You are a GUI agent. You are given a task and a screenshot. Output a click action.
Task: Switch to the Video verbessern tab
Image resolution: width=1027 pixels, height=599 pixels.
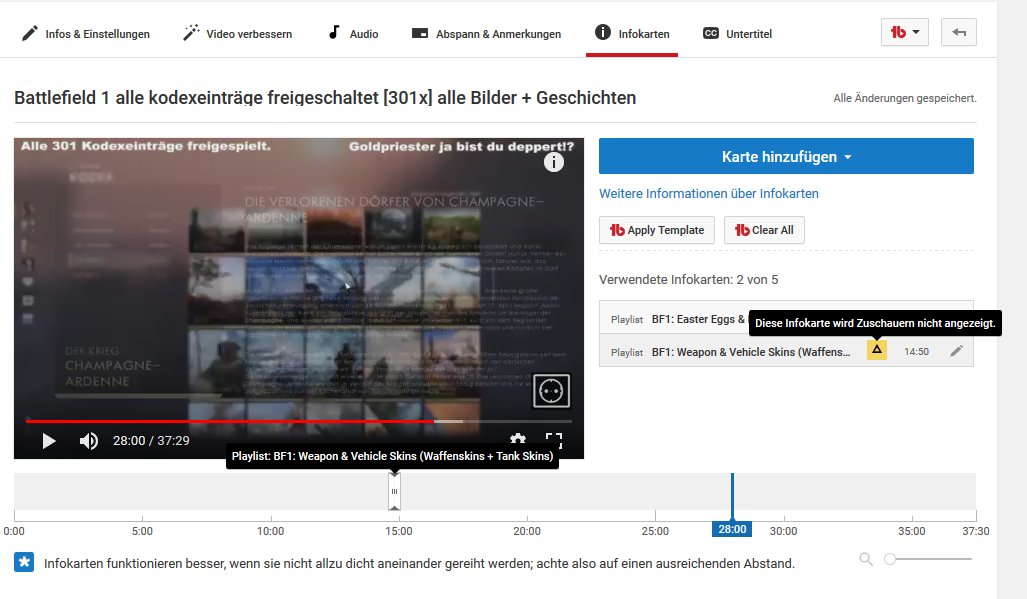238,33
